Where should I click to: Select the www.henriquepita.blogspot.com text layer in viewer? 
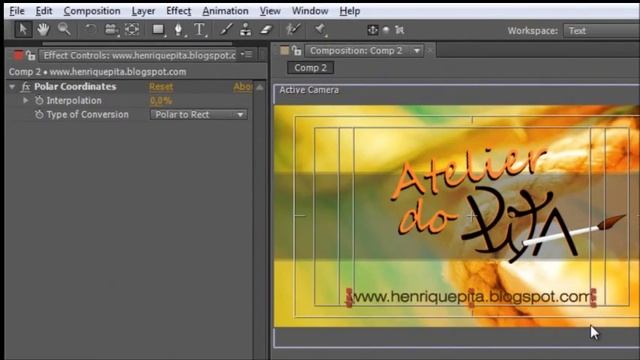click(471, 297)
